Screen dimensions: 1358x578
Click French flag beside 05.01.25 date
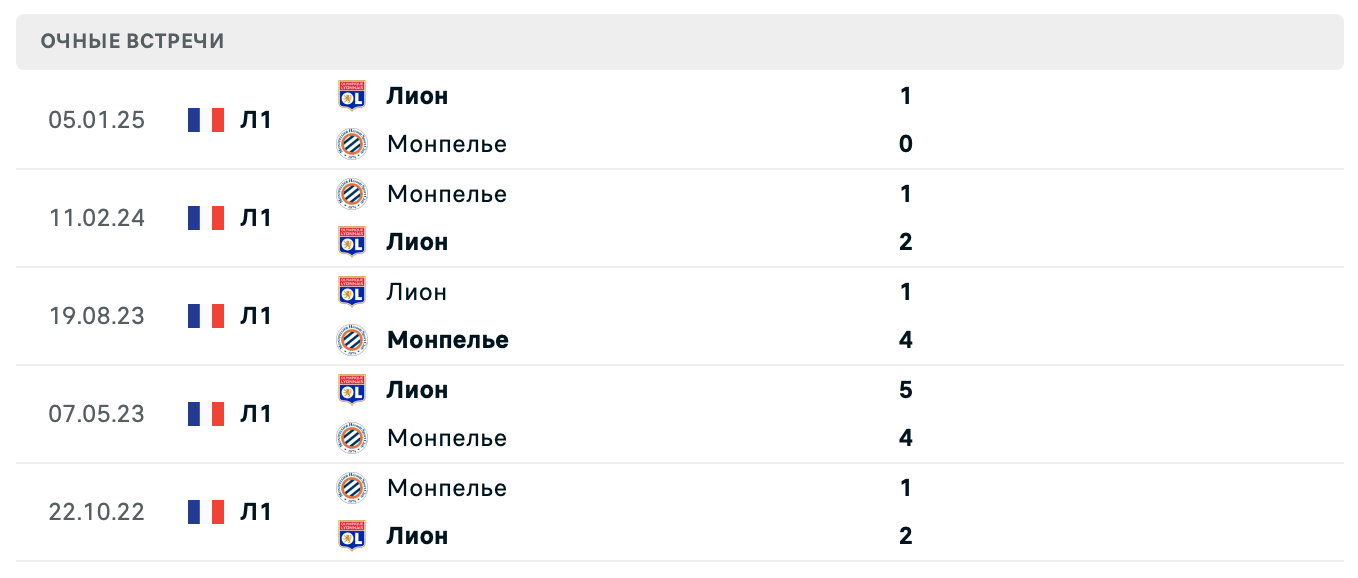click(x=206, y=120)
